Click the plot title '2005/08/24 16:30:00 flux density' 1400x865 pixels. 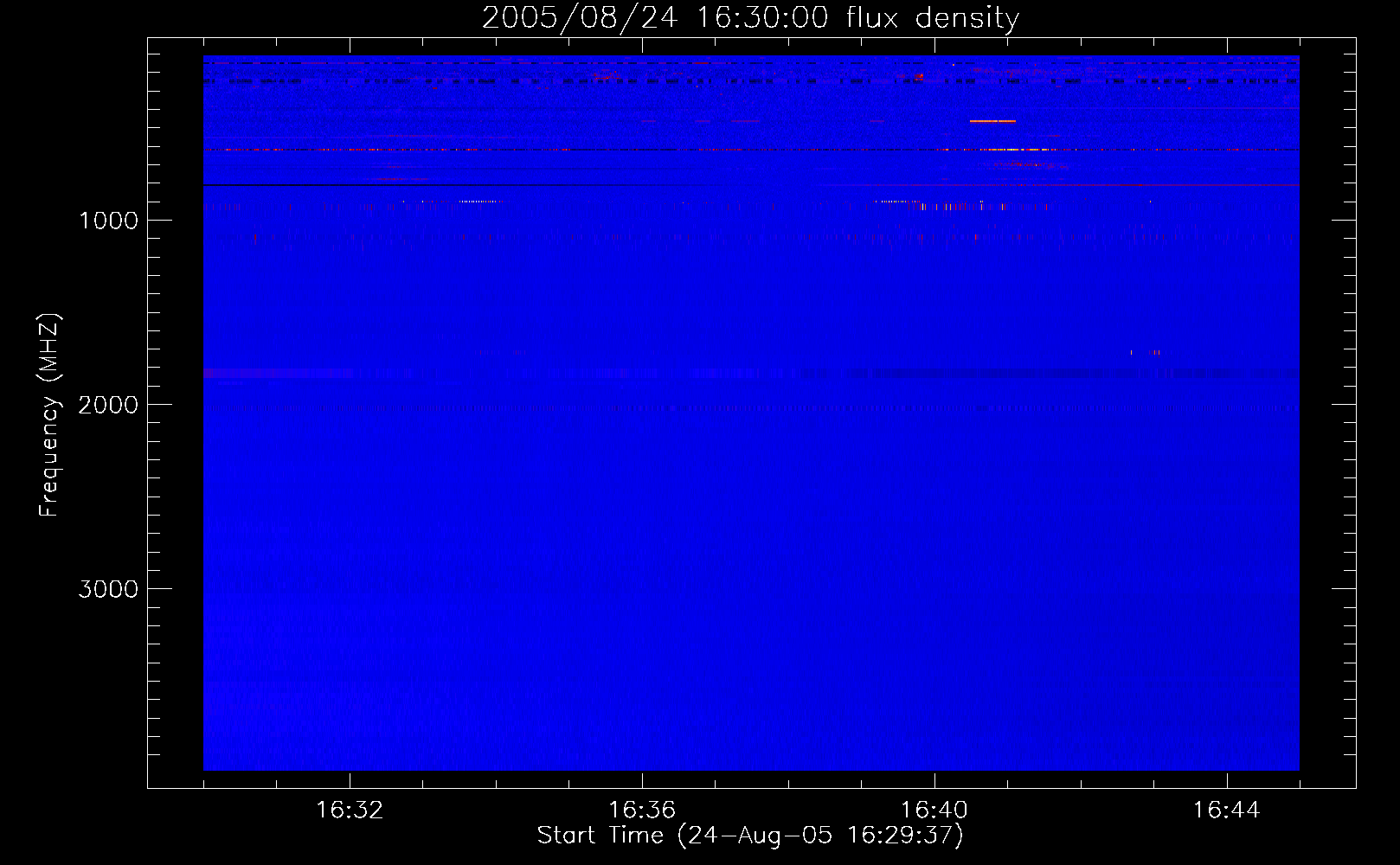click(x=750, y=18)
